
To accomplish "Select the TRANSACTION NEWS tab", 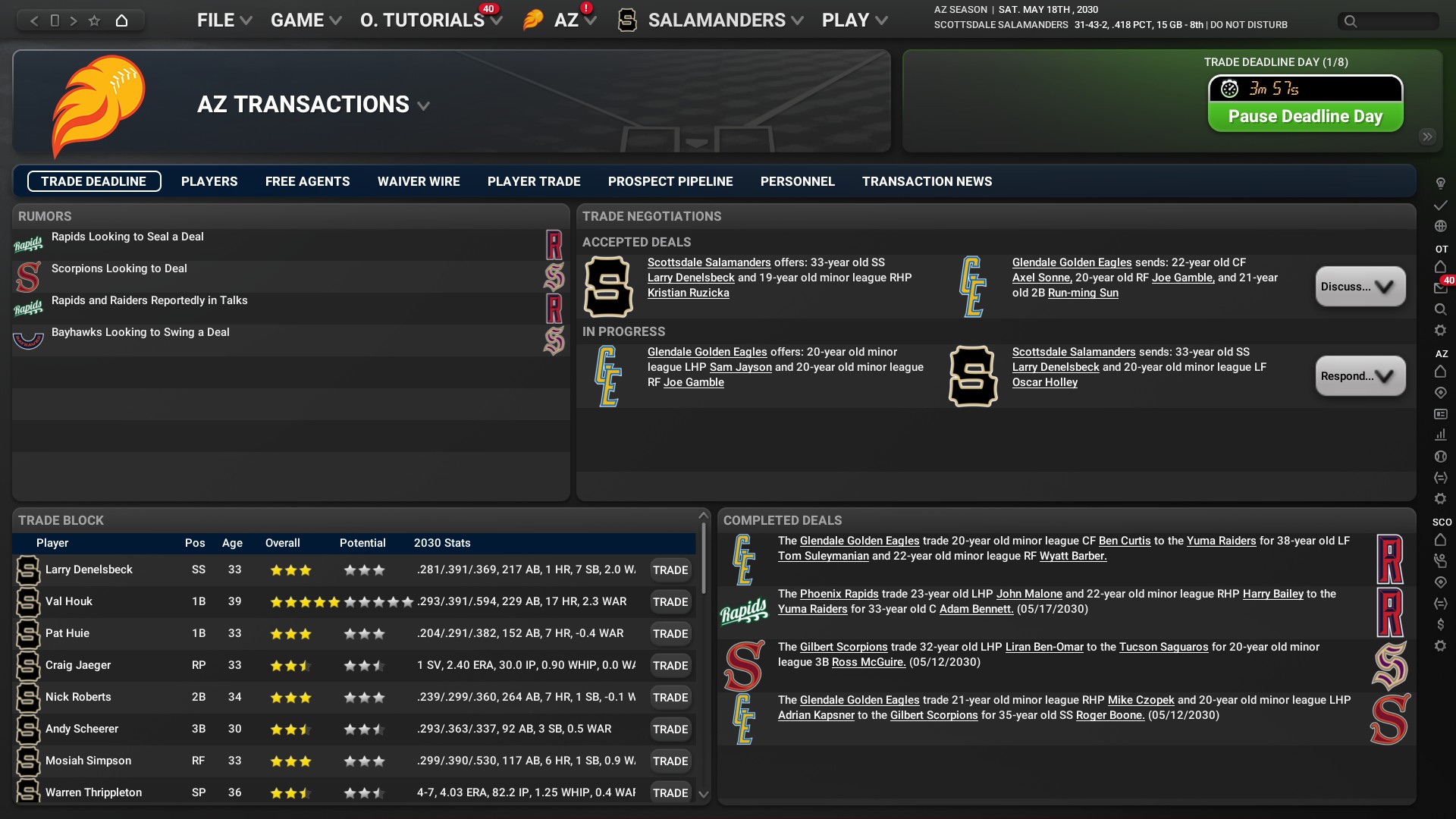I will point(927,181).
